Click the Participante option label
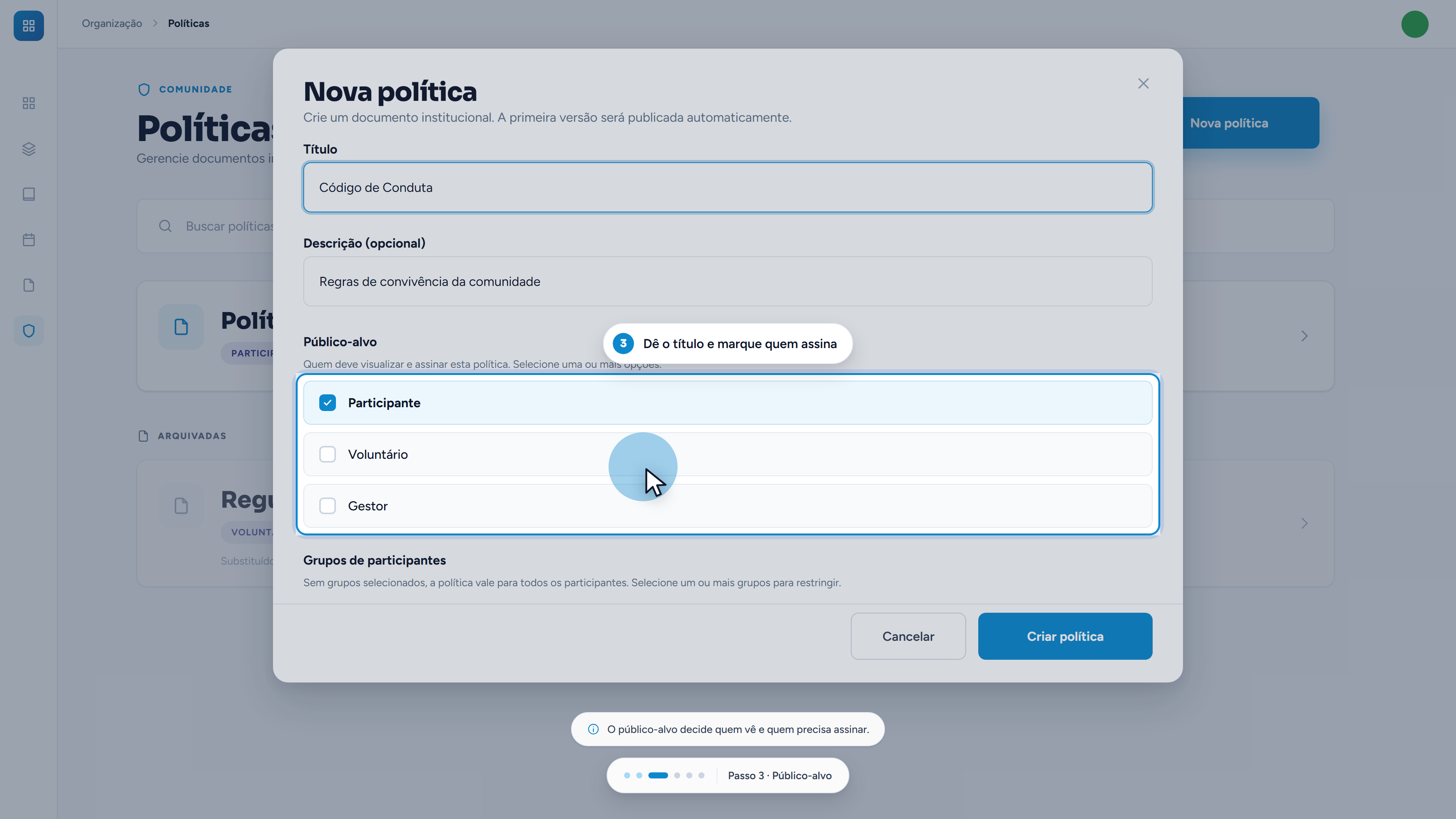 click(384, 402)
